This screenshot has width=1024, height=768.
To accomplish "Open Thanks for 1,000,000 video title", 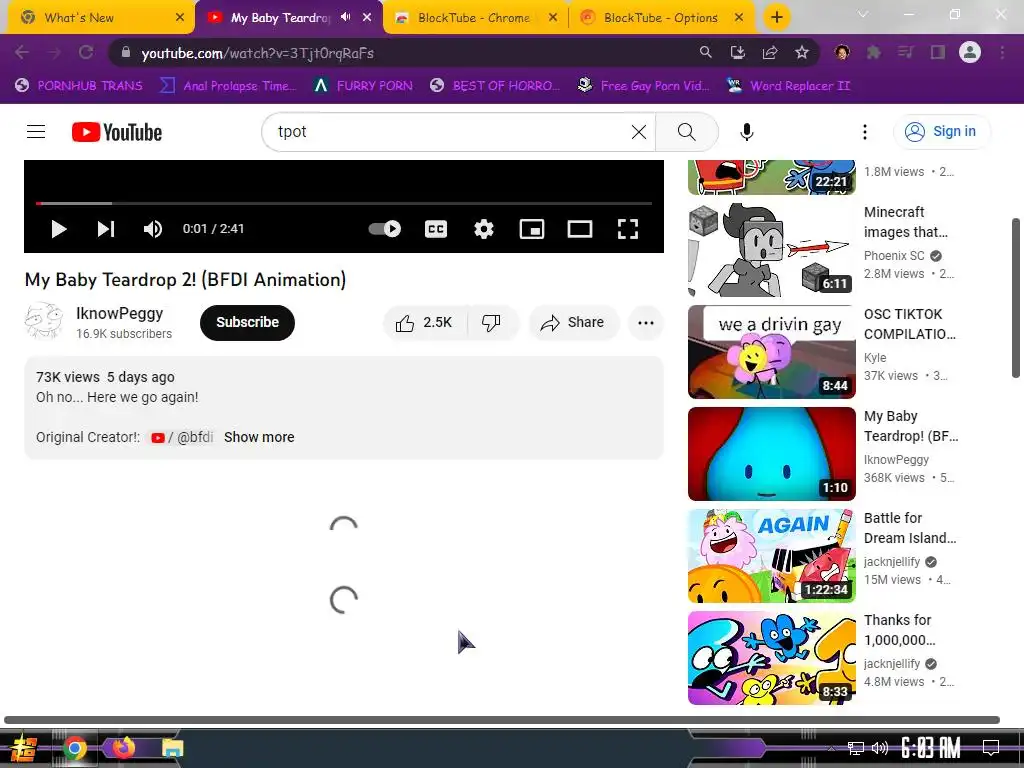I will point(899,630).
